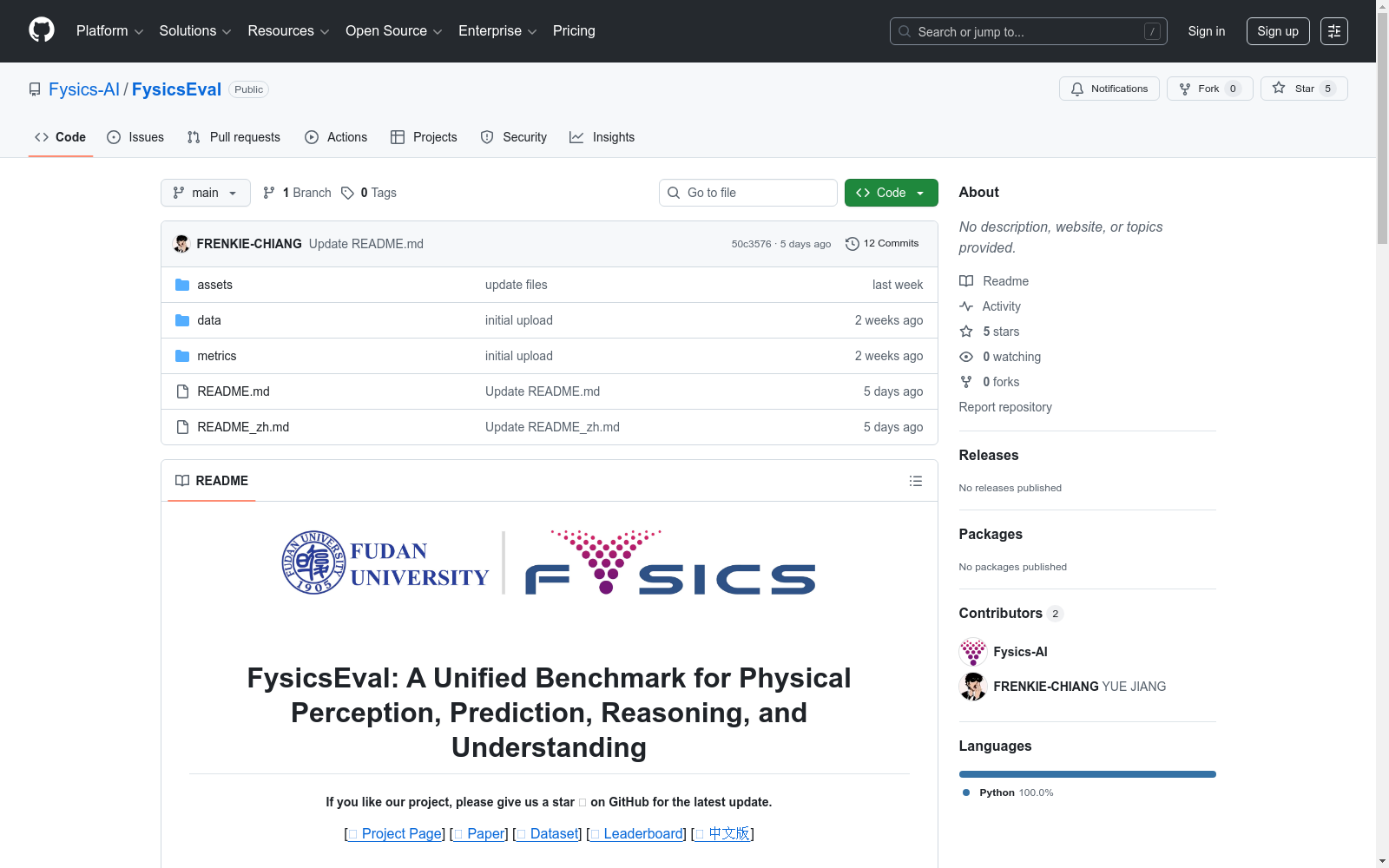Image resolution: width=1389 pixels, height=868 pixels.
Task: Switch to the Security tab
Action: pyautogui.click(x=514, y=137)
